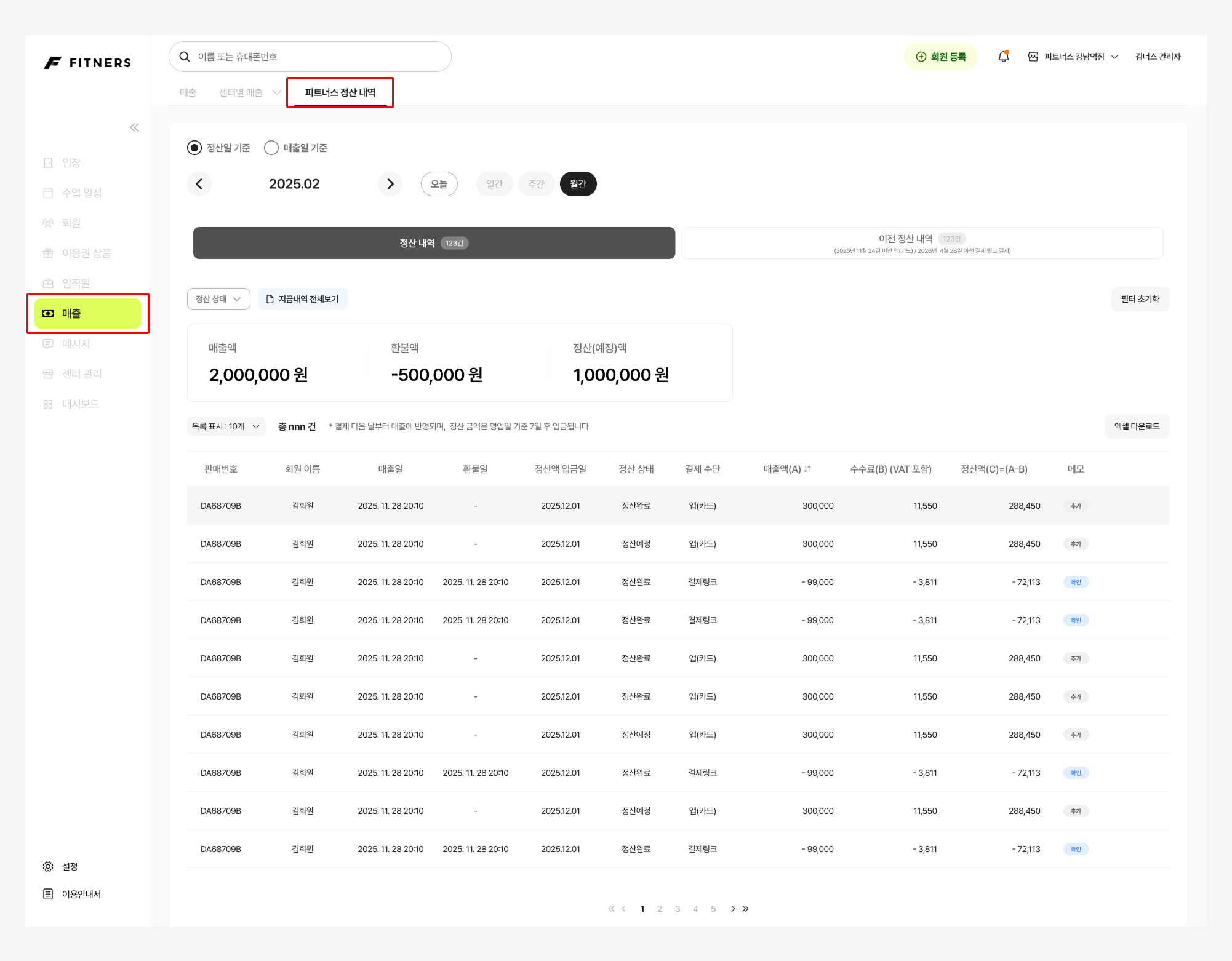Open 목록 표시 : 10개 dropdown
Image resolution: width=1232 pixels, height=961 pixels.
pyautogui.click(x=226, y=426)
